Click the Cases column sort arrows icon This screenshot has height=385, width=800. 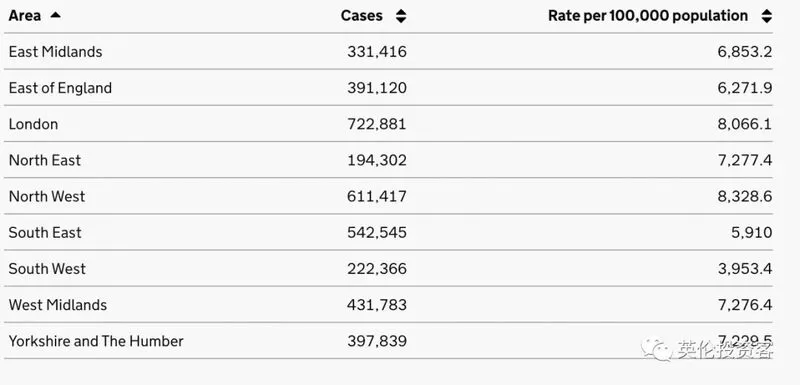pyautogui.click(x=401, y=16)
